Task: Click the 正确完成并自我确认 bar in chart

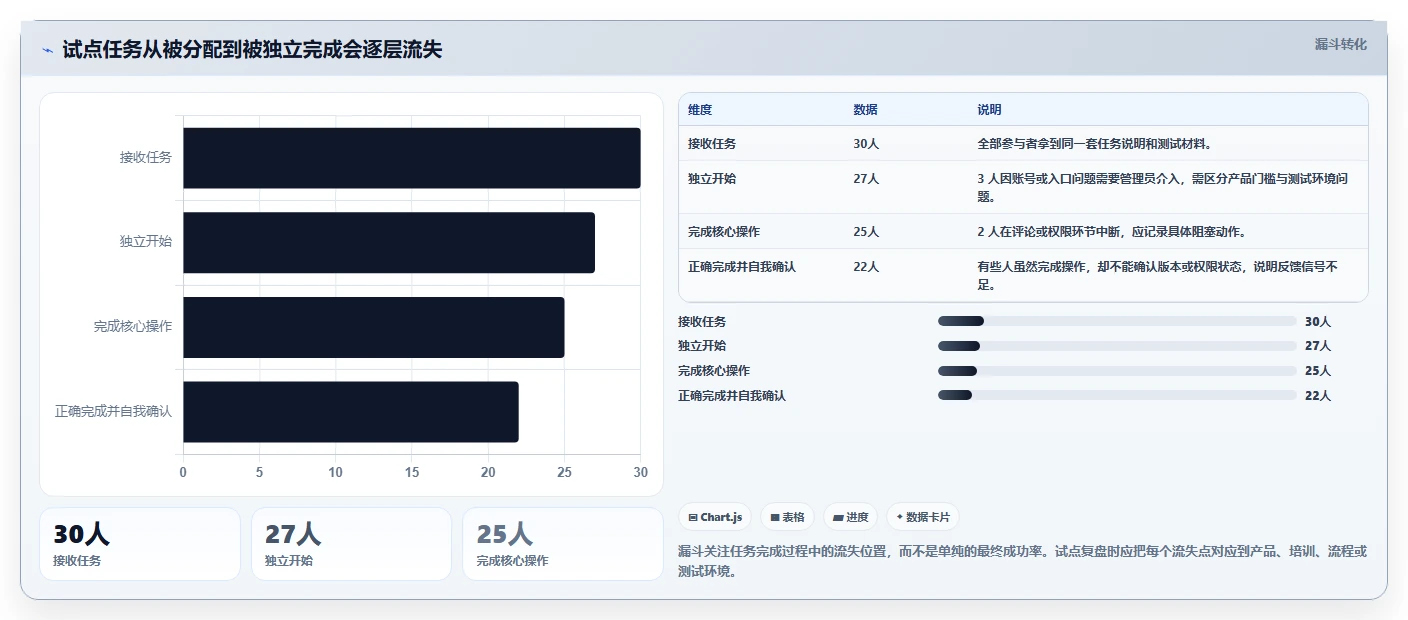Action: point(350,412)
